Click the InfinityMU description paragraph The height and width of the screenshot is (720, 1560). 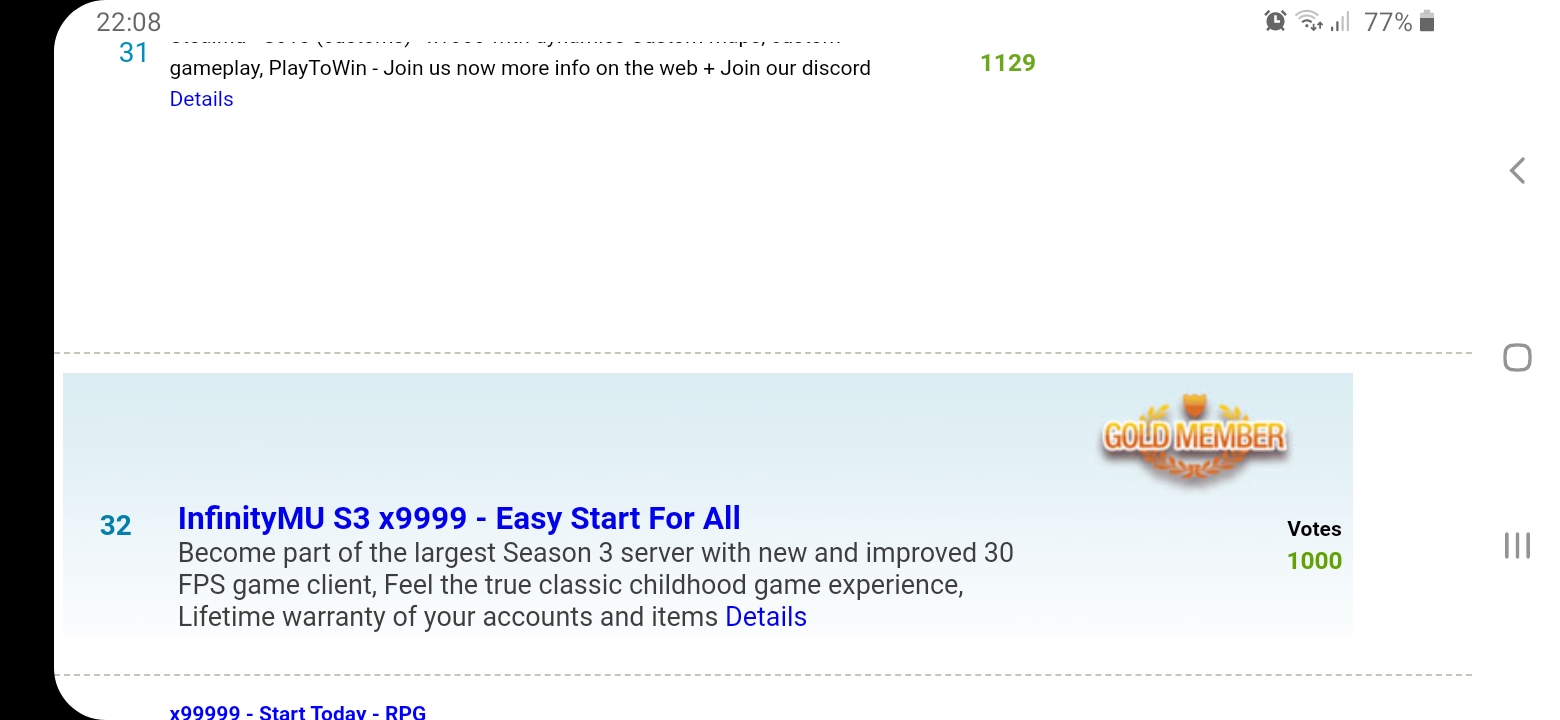tap(596, 585)
